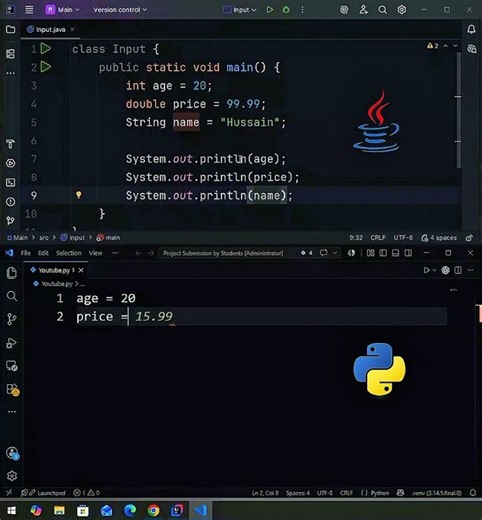Open IntelliJ Git tool window icon
Screen dimensions: 482x520
pos(11,220)
